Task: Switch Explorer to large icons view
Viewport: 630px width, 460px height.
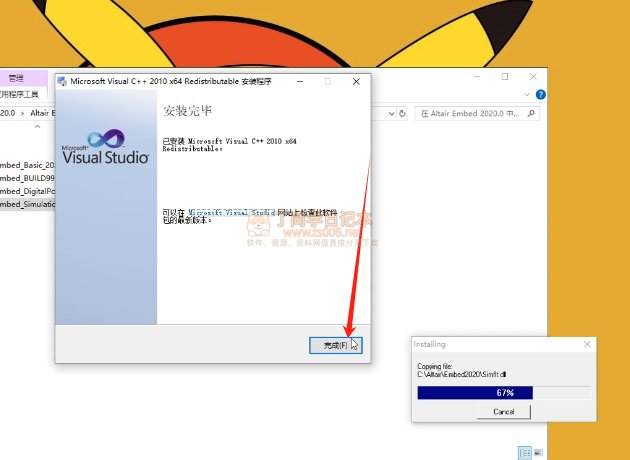Action: tap(538, 453)
